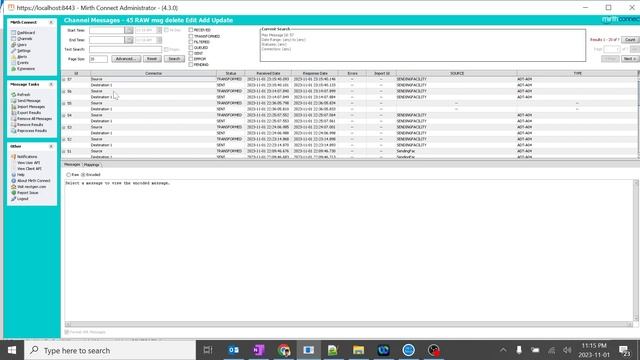Open the Dashboard view icon

[x=13, y=33]
